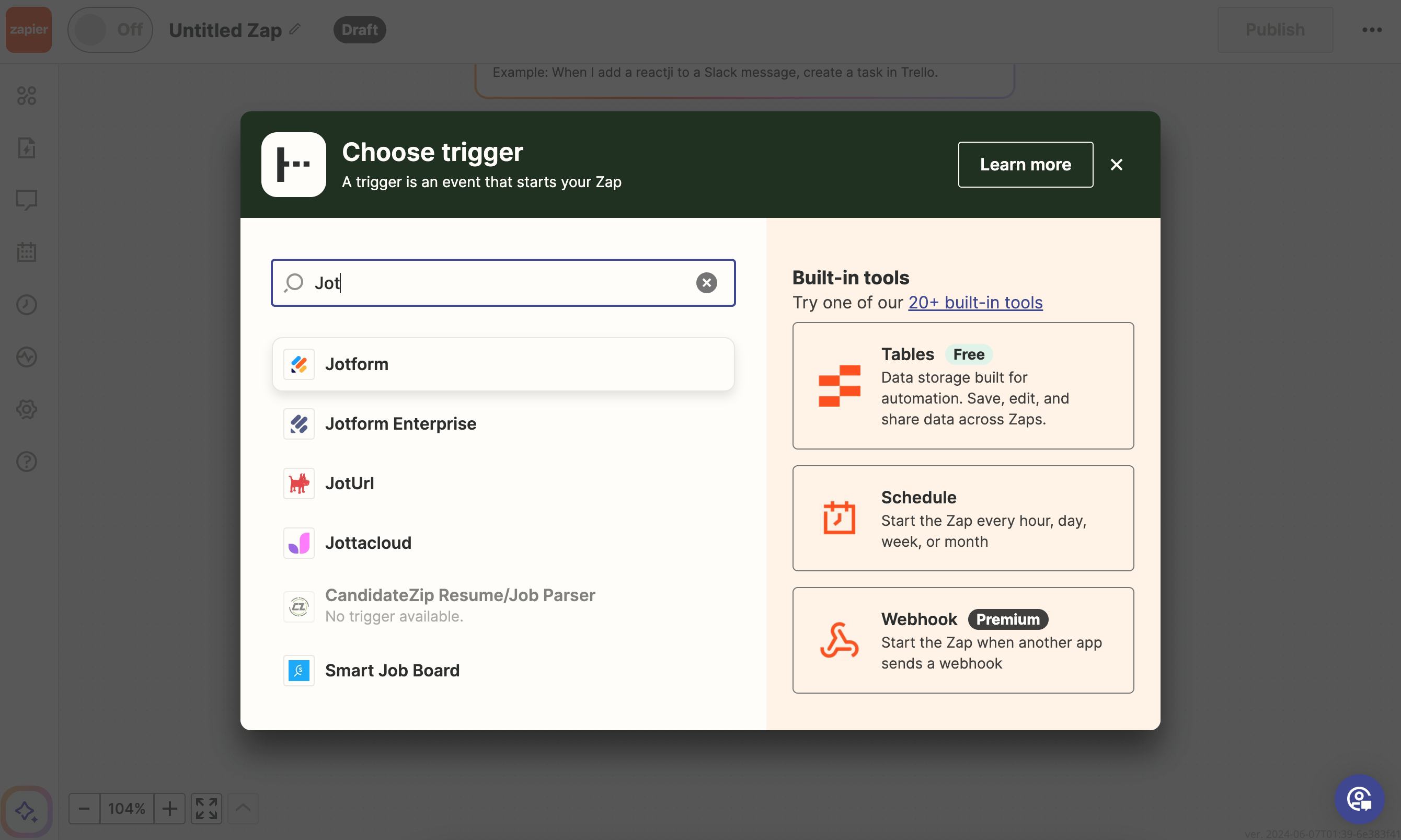
Task: Choose the Webhook built-in tool card
Action: 963,640
